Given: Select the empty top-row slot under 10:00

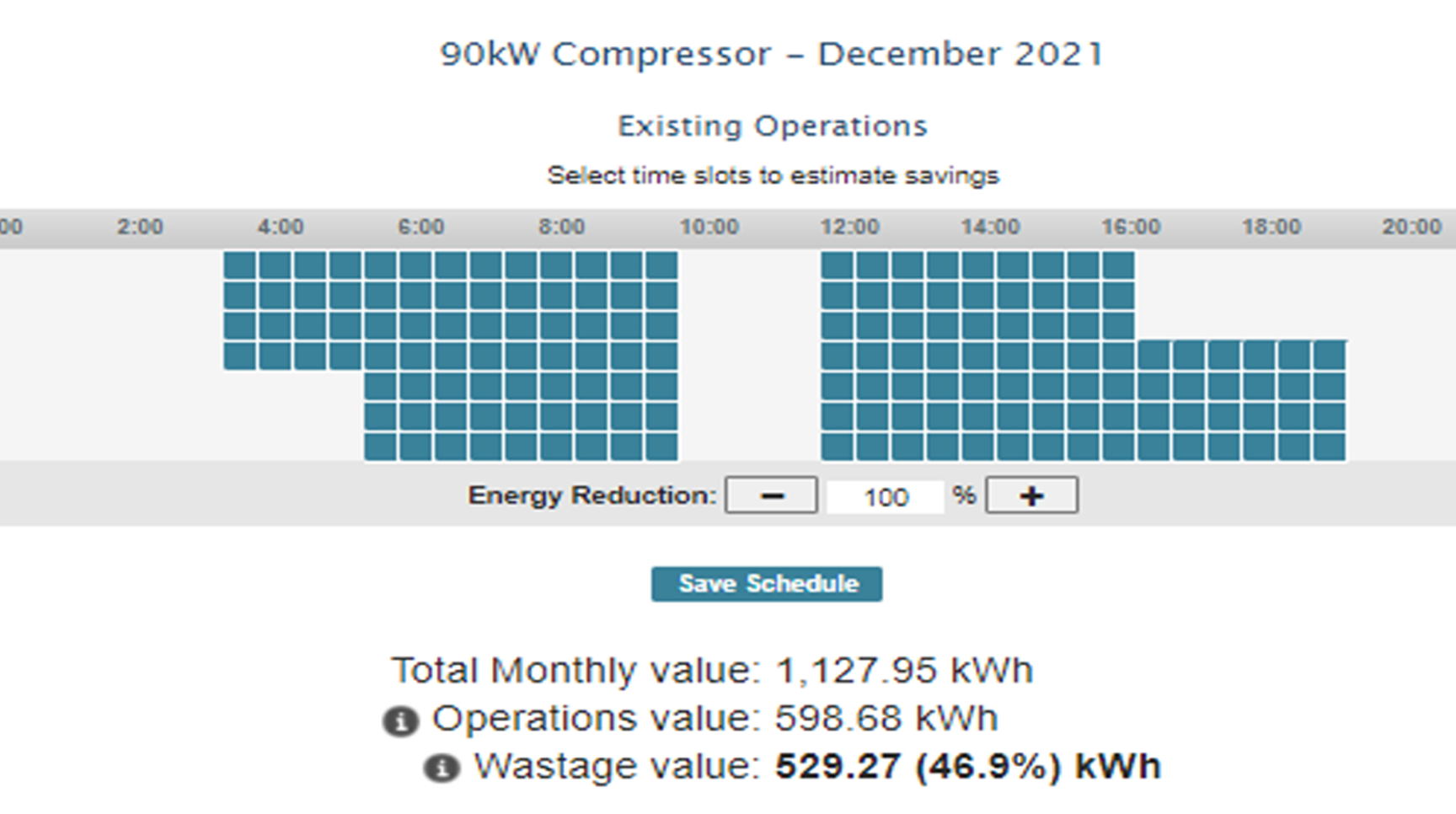Looking at the screenshot, I should point(697,265).
